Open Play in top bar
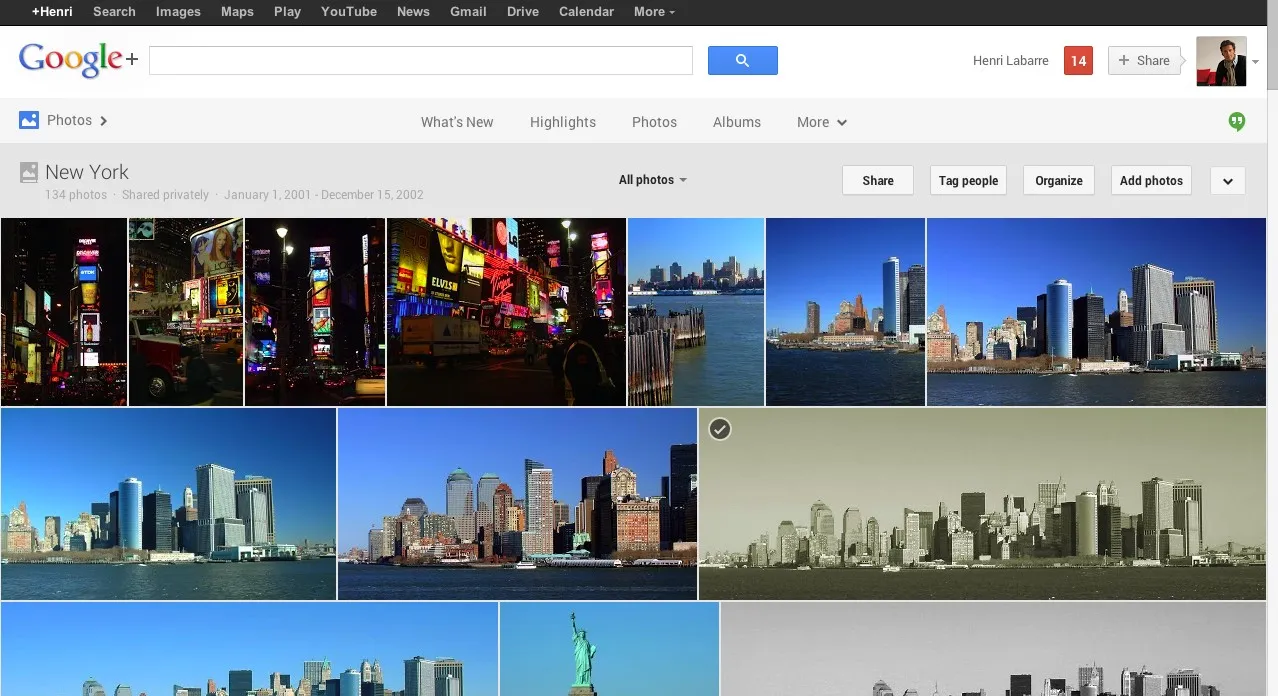Viewport: 1278px width, 696px height. (x=287, y=12)
